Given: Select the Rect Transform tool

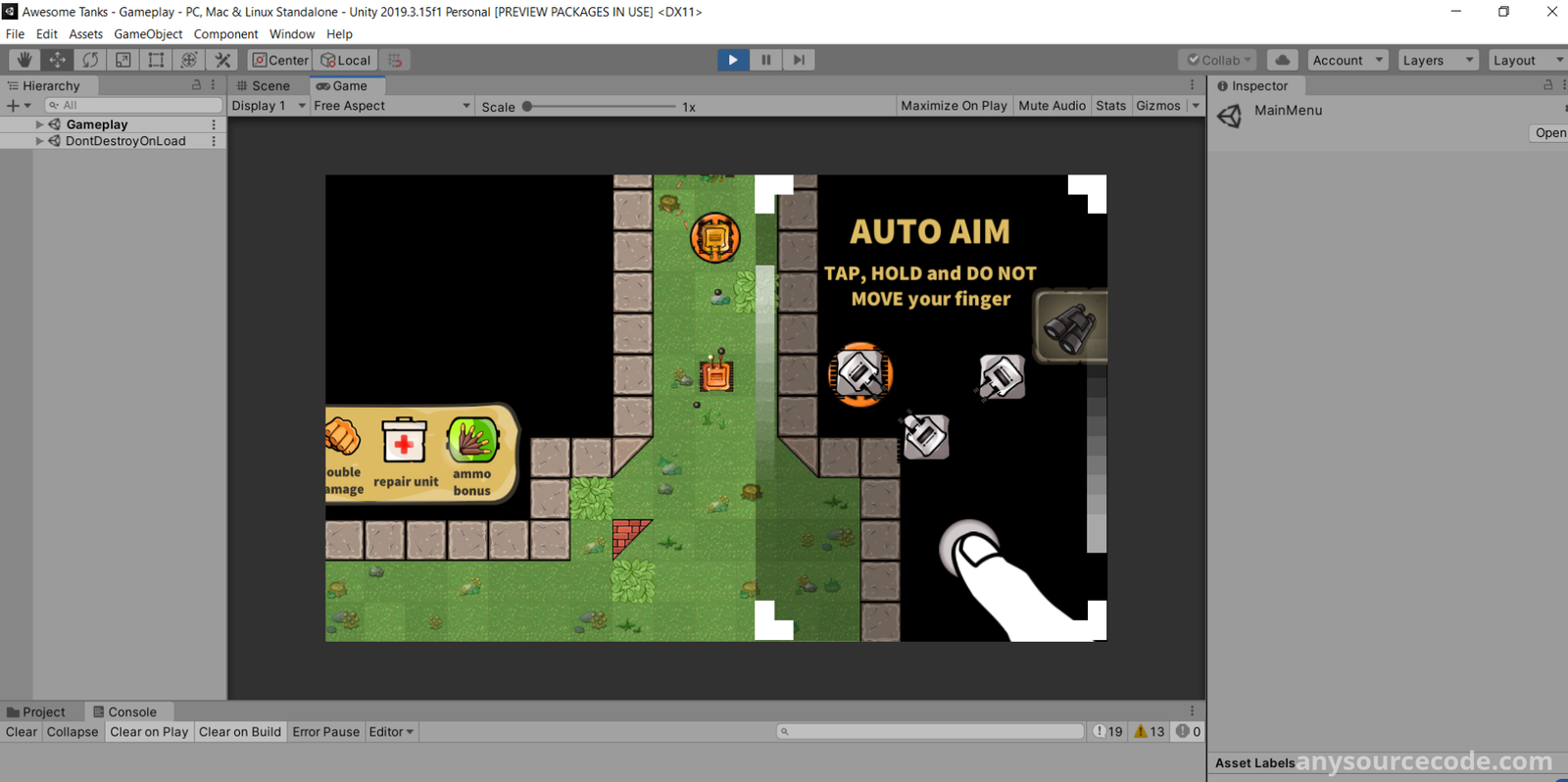Looking at the screenshot, I should (156, 60).
